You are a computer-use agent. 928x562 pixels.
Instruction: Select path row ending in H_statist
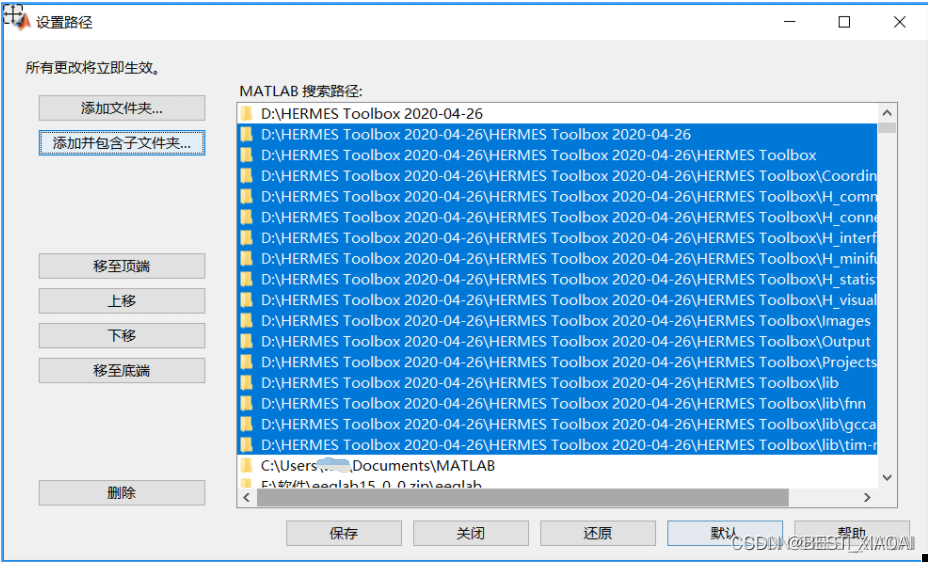coord(558,279)
